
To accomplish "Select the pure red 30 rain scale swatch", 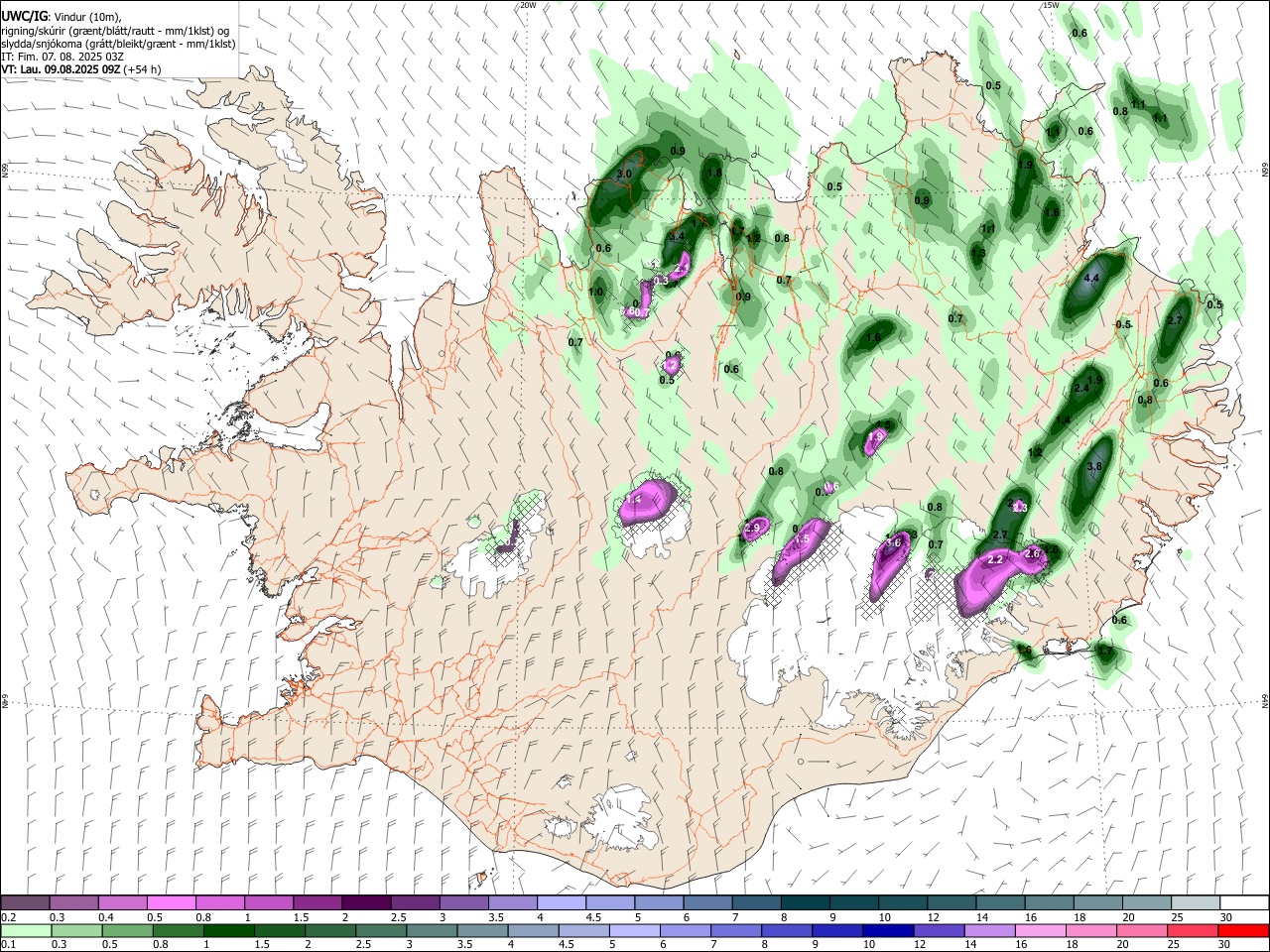I will coord(1244,931).
